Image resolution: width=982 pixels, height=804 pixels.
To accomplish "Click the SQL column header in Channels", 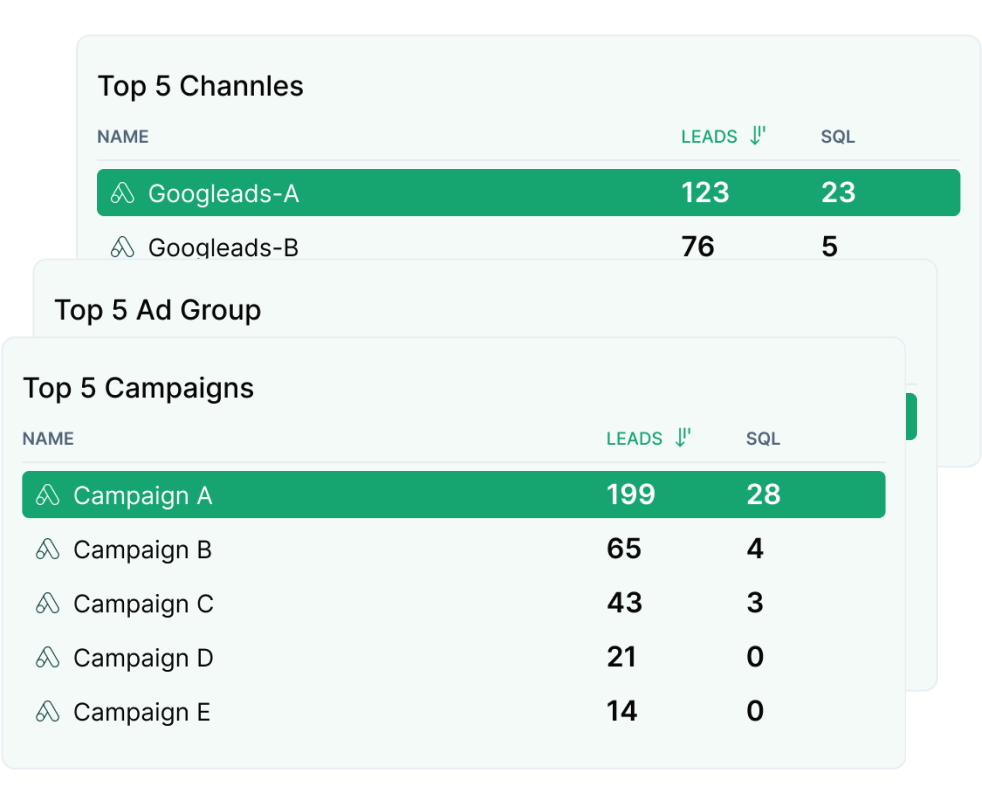I will 838,137.
